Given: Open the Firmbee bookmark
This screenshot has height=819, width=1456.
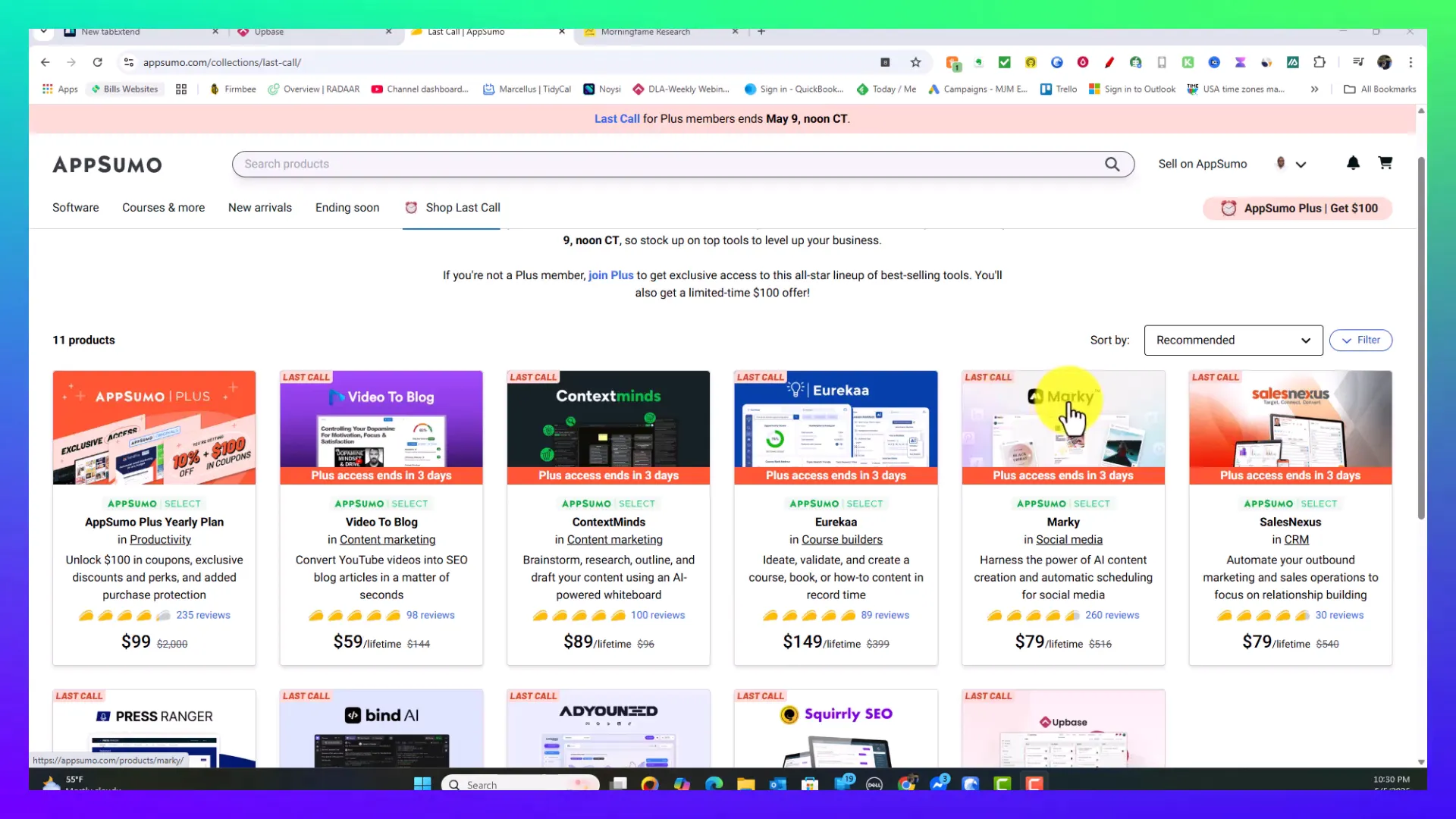Looking at the screenshot, I should click(233, 89).
